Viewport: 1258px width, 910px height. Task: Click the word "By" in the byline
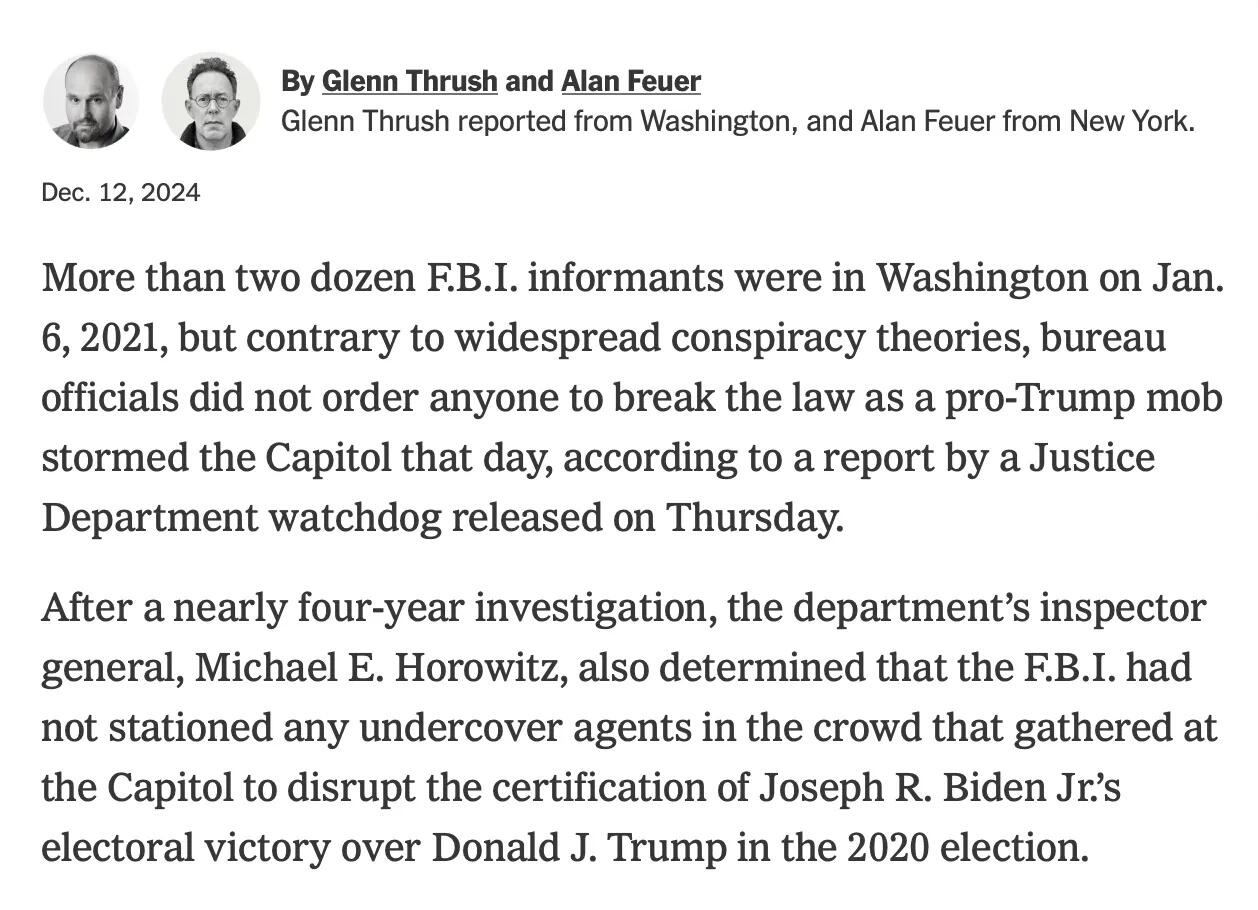pos(298,81)
